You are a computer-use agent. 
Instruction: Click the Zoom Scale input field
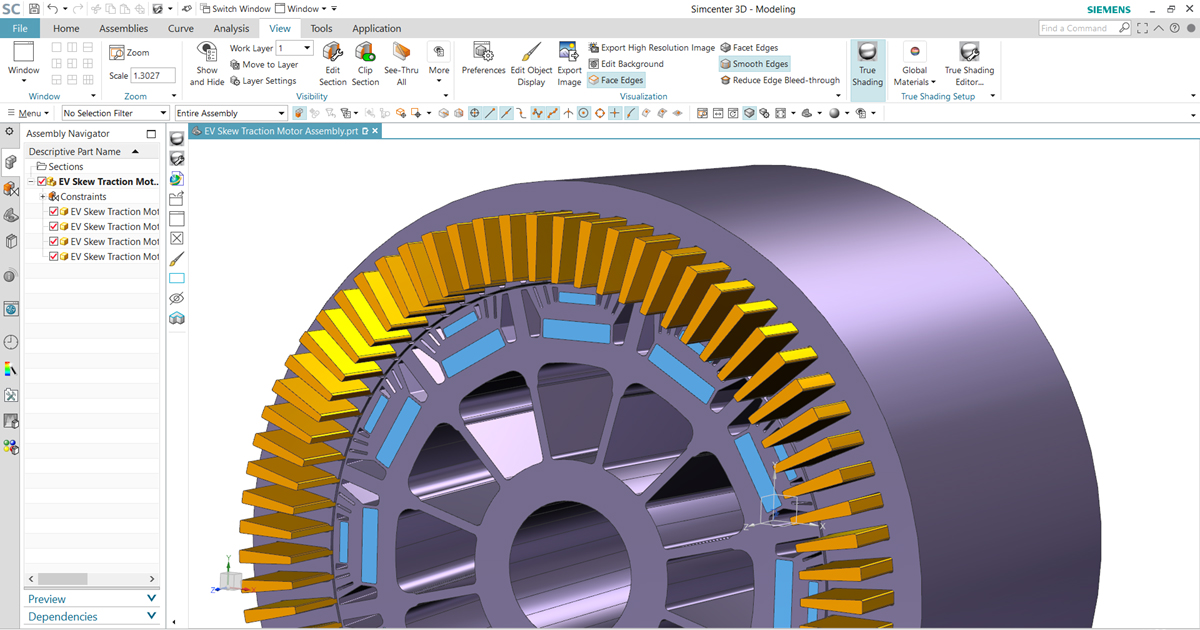pyautogui.click(x=154, y=76)
